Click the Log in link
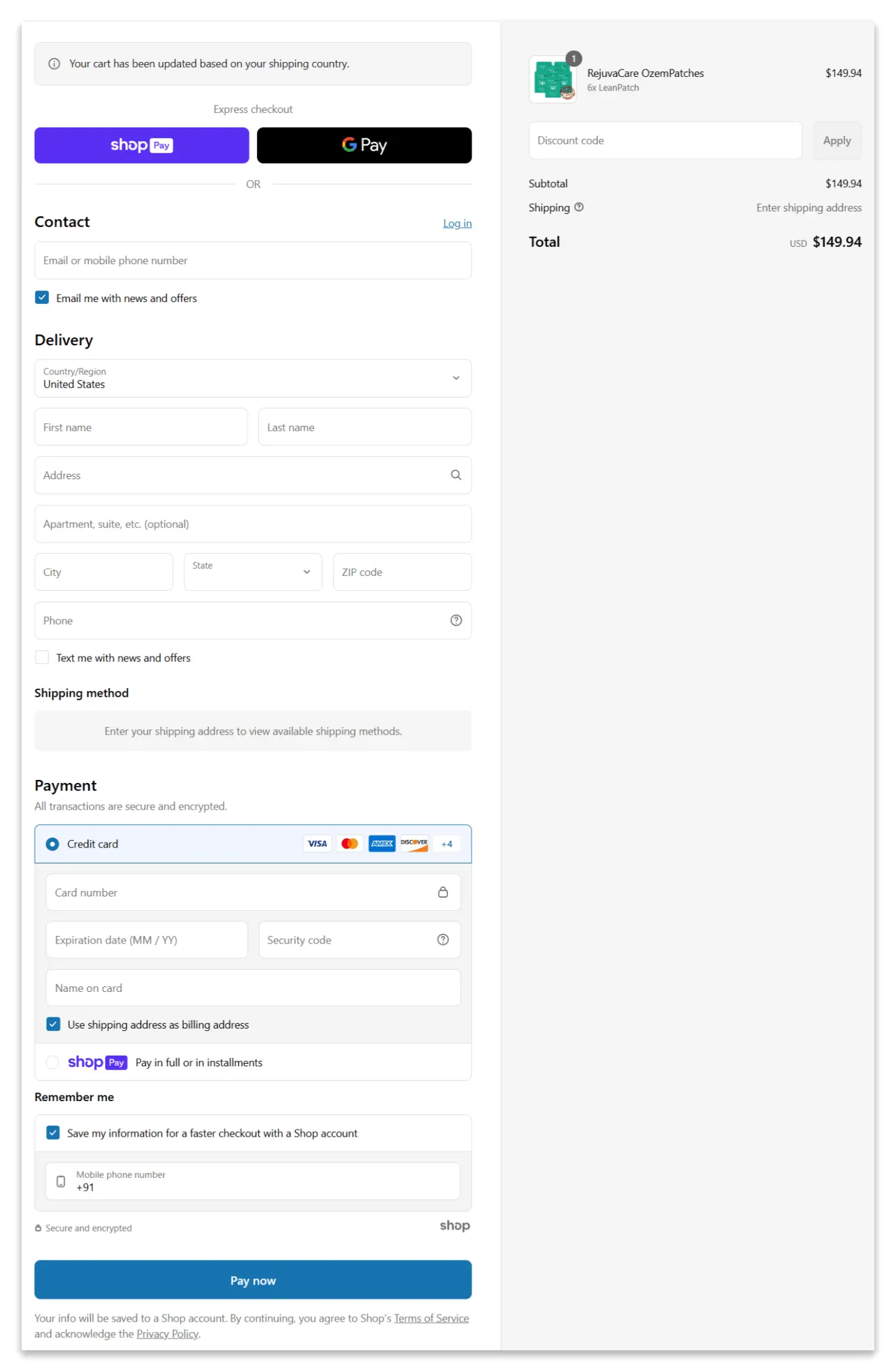This screenshot has height=1372, width=896. point(457,223)
